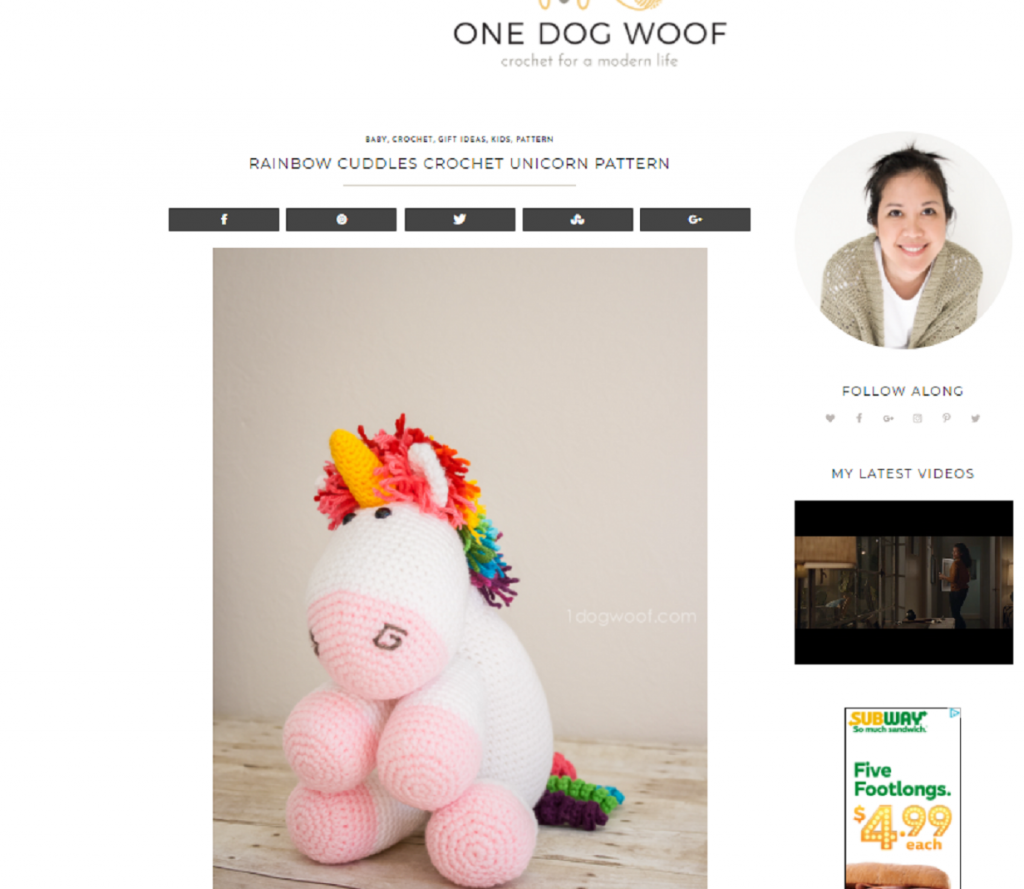Click the One Dog Woof site logo

(x=590, y=35)
